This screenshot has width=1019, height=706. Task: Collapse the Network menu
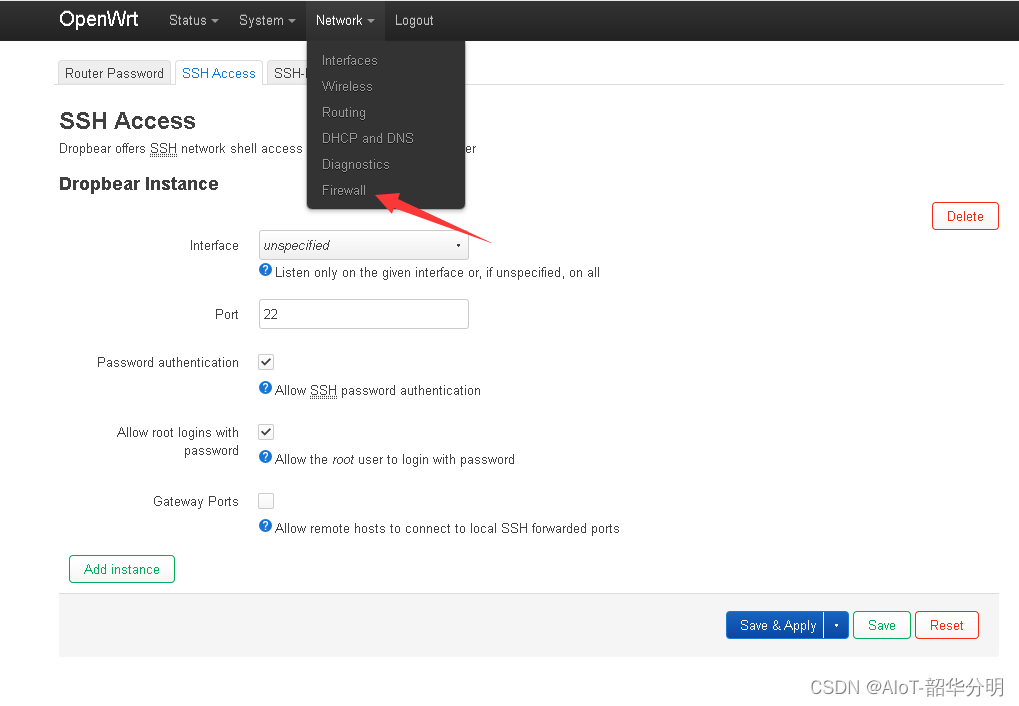(x=345, y=20)
